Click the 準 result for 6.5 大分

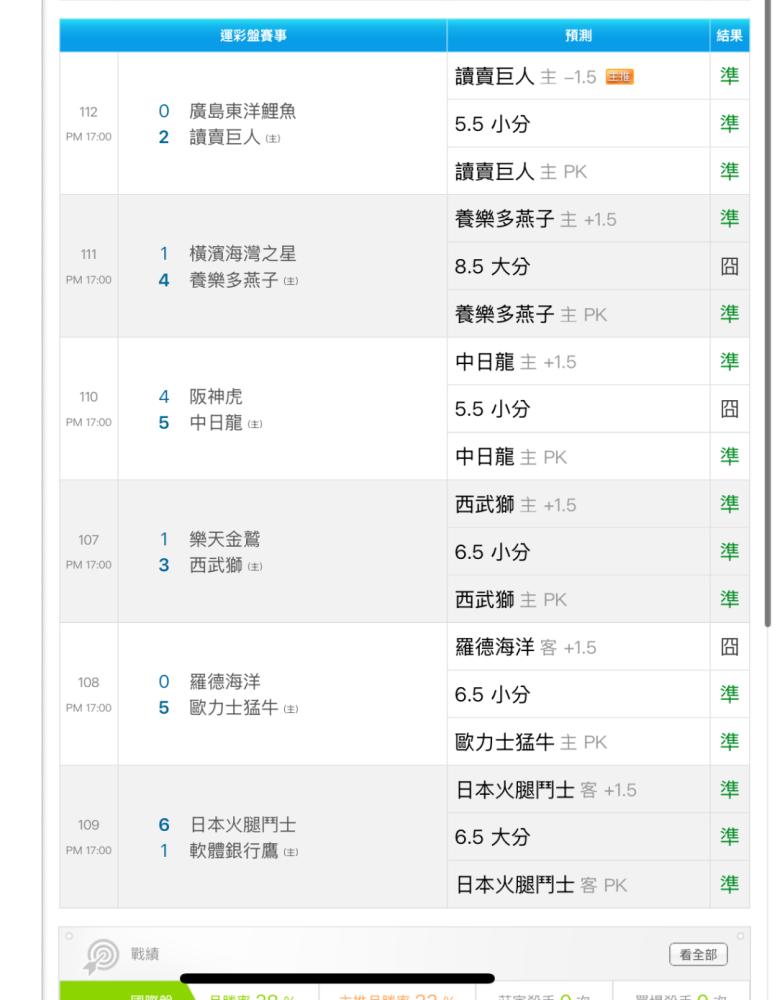(x=730, y=837)
